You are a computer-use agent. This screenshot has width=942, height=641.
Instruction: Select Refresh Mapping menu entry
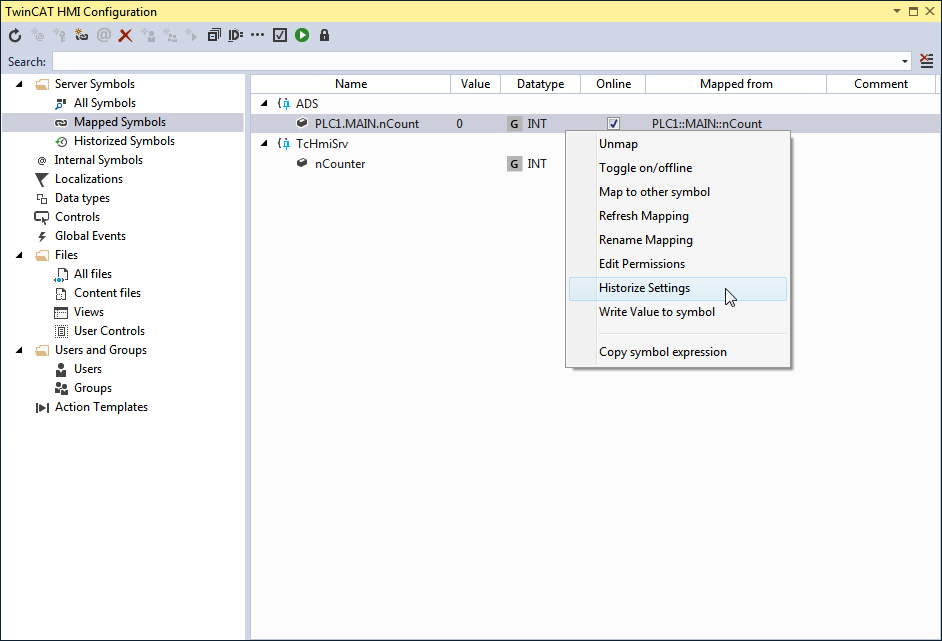tap(678, 216)
